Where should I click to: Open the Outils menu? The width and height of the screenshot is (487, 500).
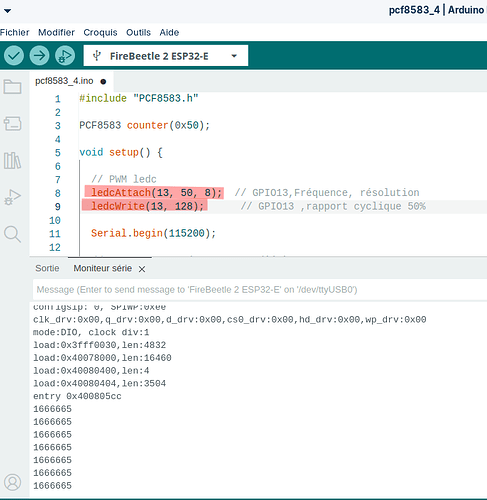(138, 32)
